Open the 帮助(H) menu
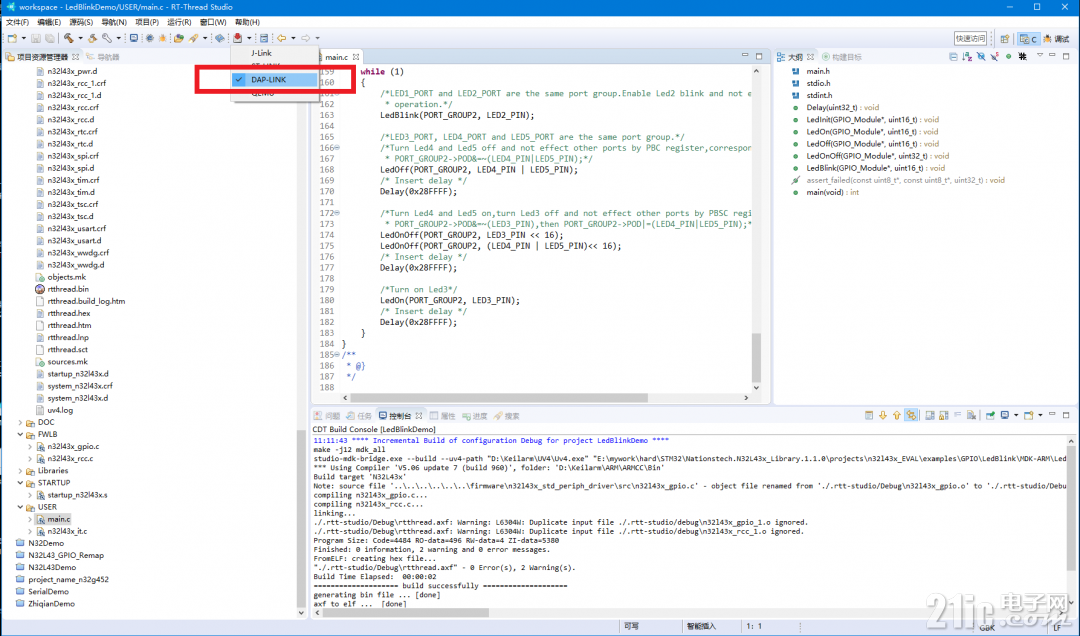The width and height of the screenshot is (1080, 636). click(x=247, y=22)
